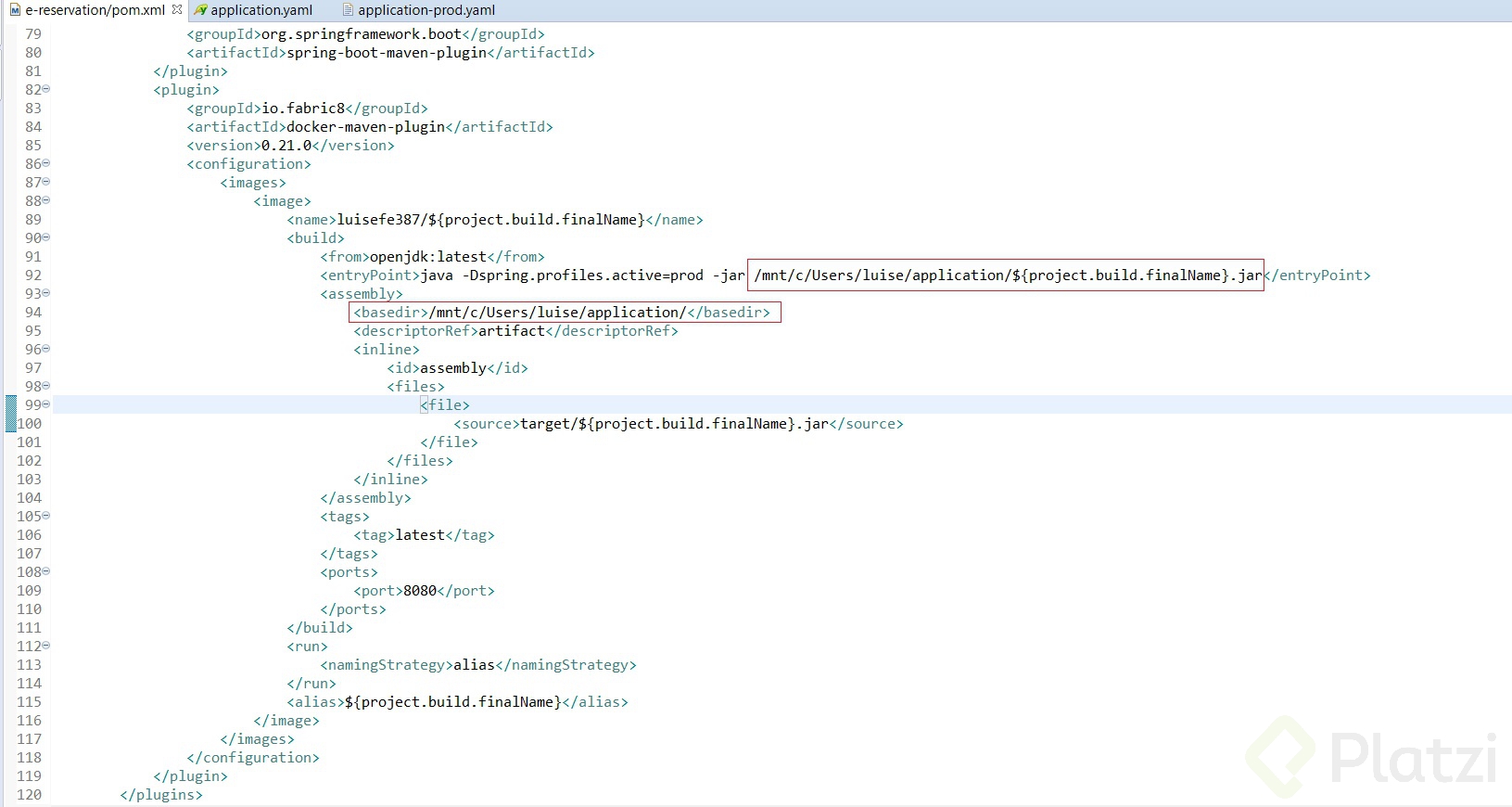
Task: Click the closing </plugins> tag
Action: click(161, 795)
